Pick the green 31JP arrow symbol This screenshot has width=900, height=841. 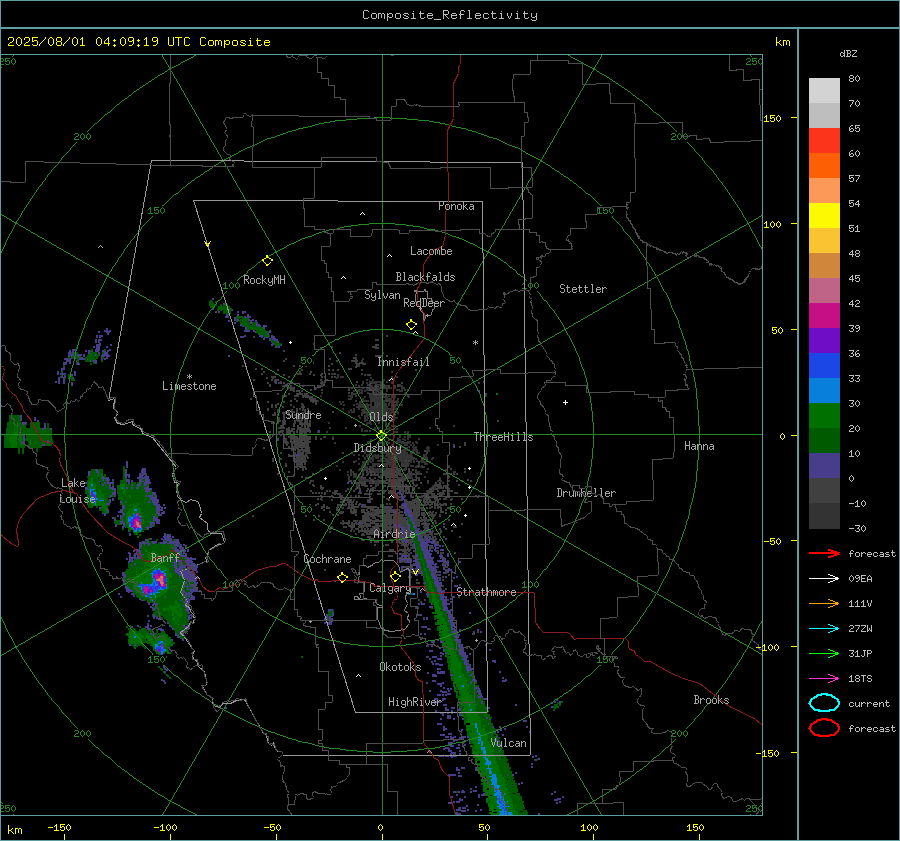(824, 653)
